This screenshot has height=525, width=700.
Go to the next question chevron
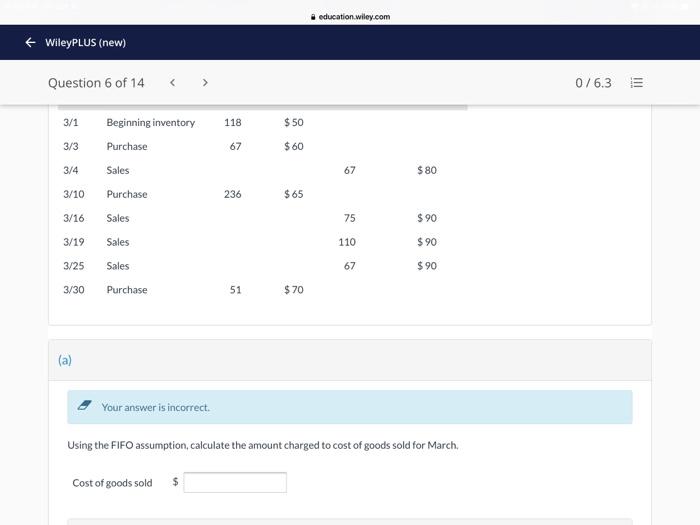pos(205,83)
